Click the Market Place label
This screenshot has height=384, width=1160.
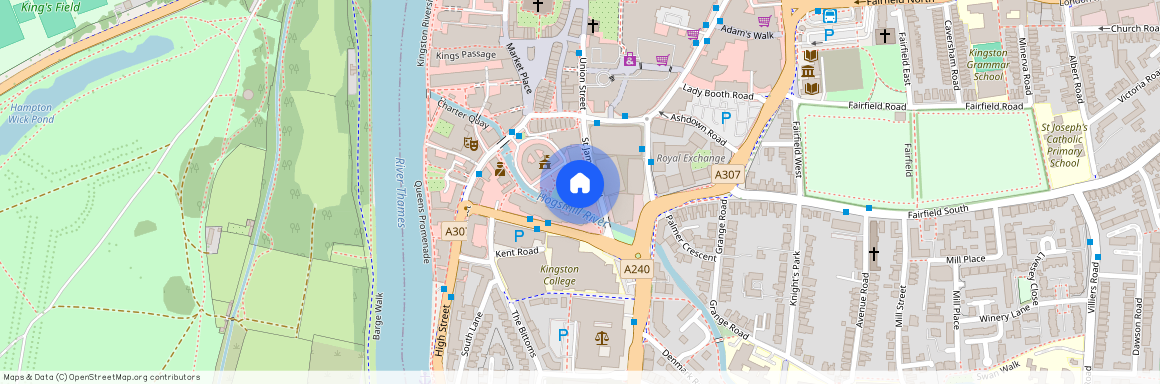(x=519, y=67)
